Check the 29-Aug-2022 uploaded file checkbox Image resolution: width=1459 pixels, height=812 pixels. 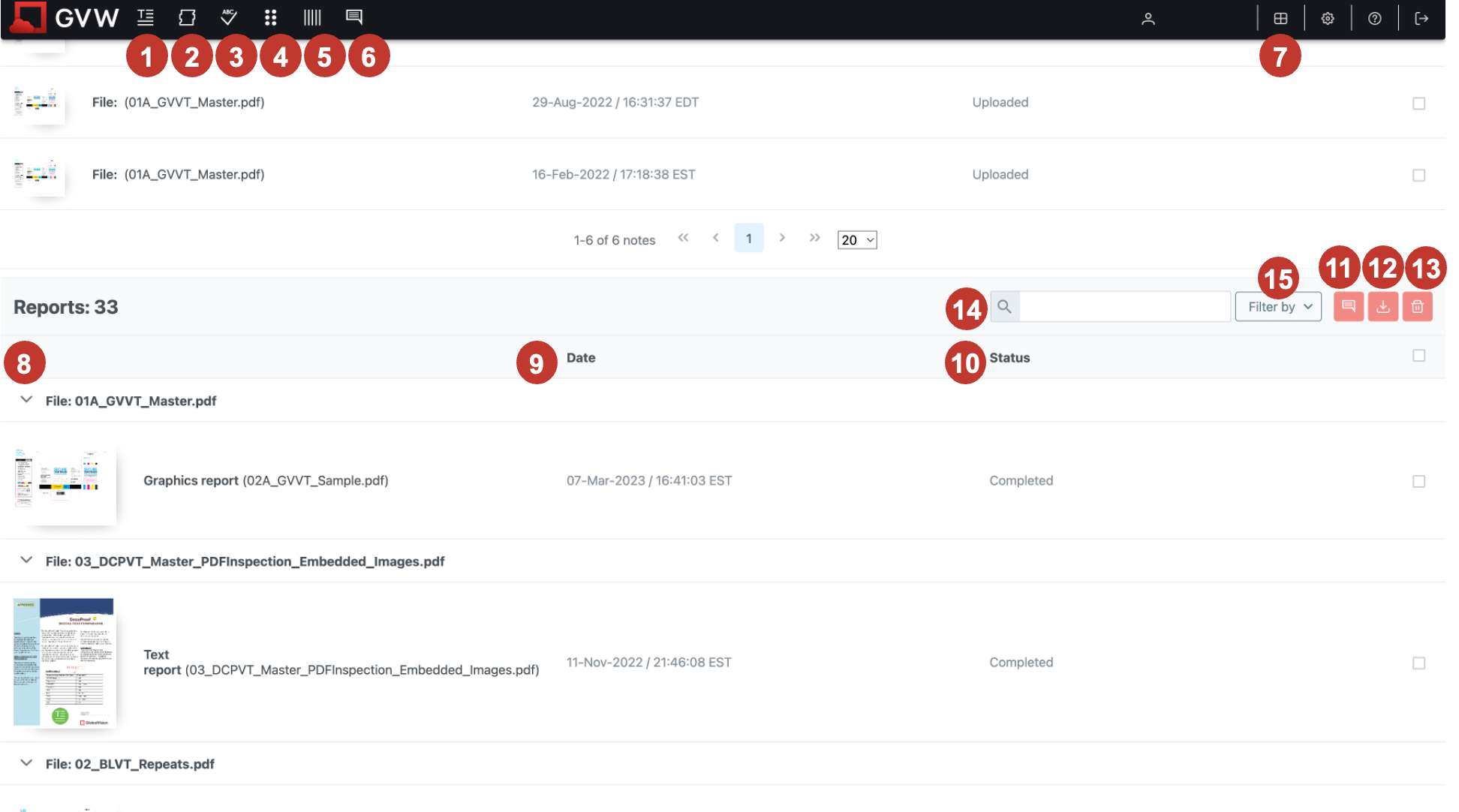[1418, 104]
